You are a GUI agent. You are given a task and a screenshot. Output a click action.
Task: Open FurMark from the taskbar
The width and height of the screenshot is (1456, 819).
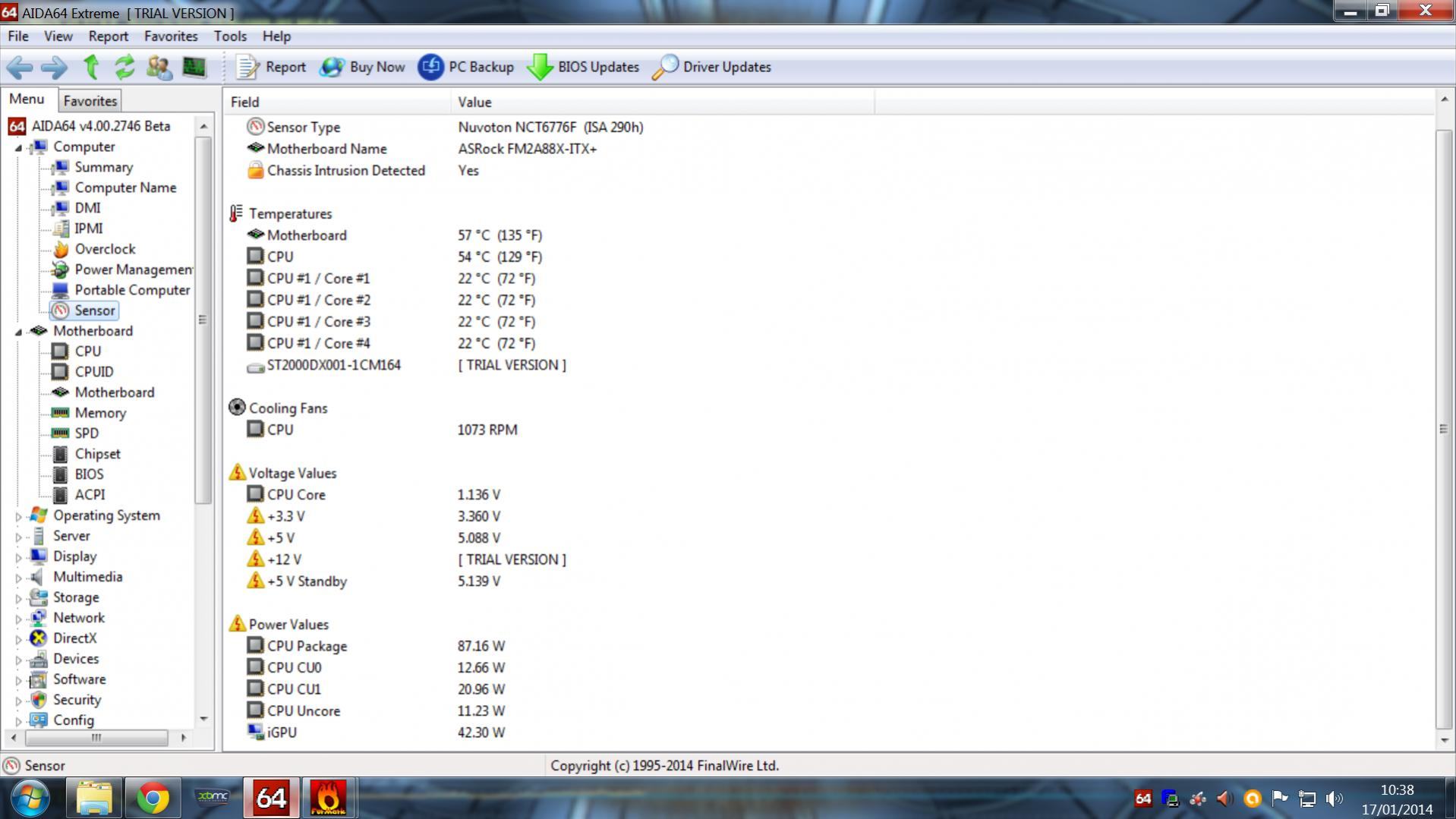coord(329,799)
